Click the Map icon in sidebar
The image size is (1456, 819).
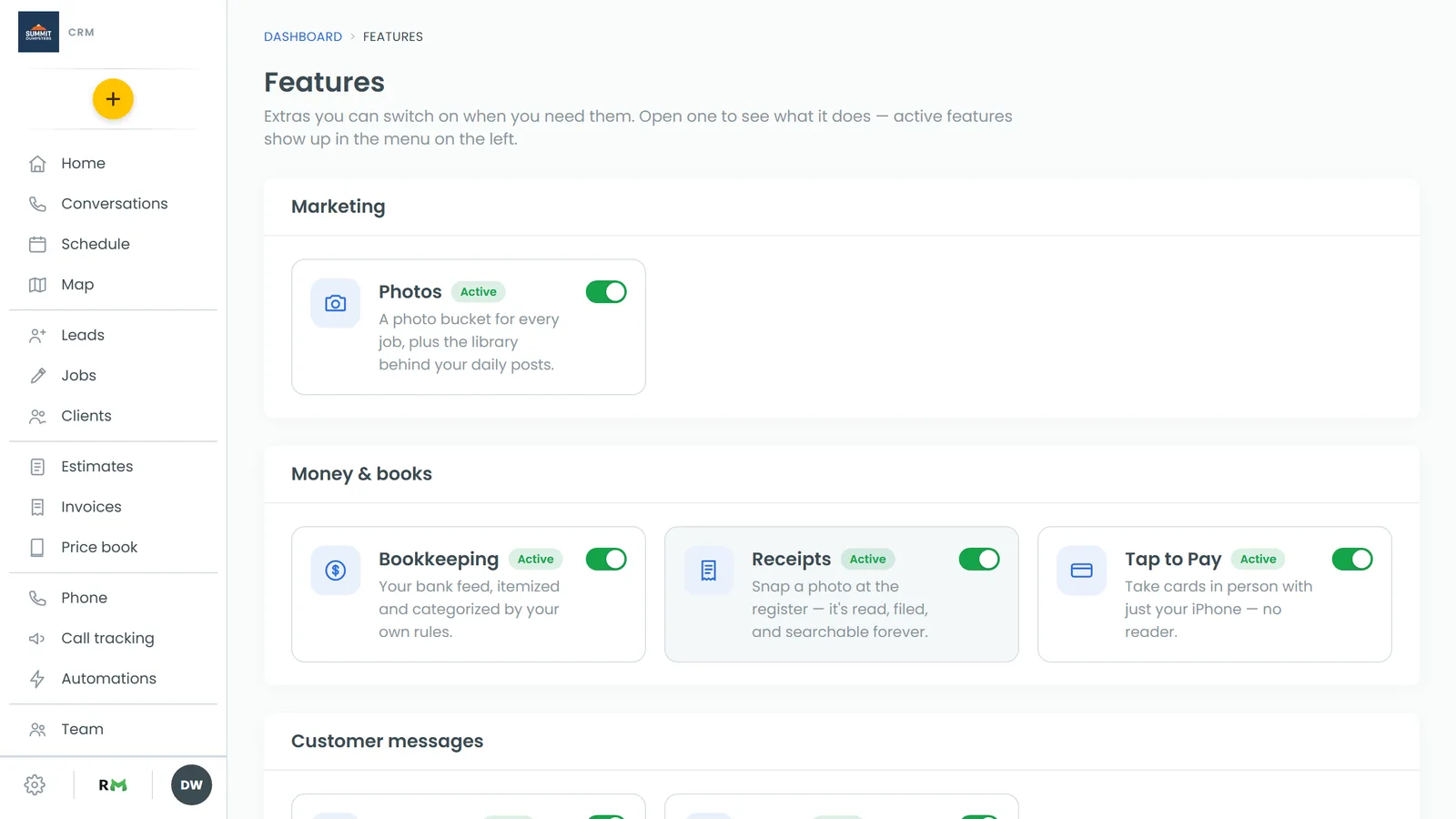click(37, 285)
